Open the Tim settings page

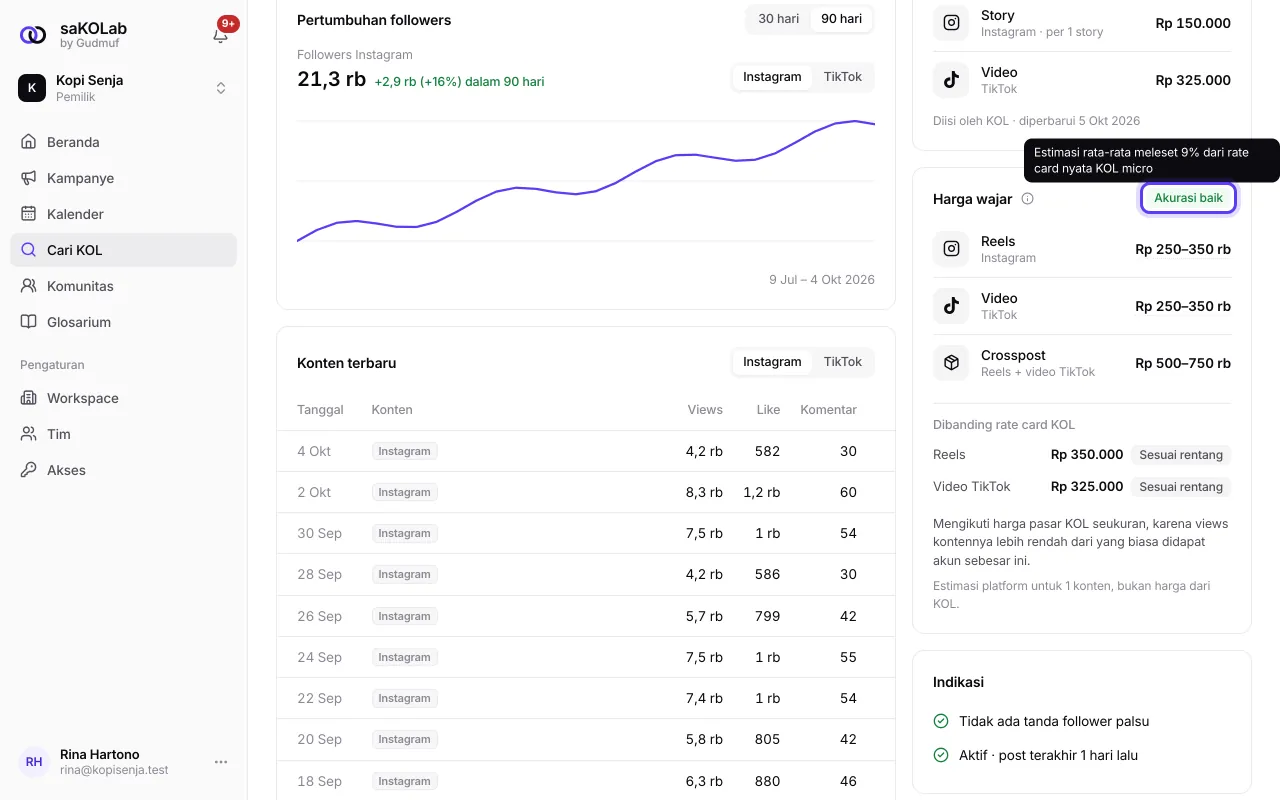[123, 434]
